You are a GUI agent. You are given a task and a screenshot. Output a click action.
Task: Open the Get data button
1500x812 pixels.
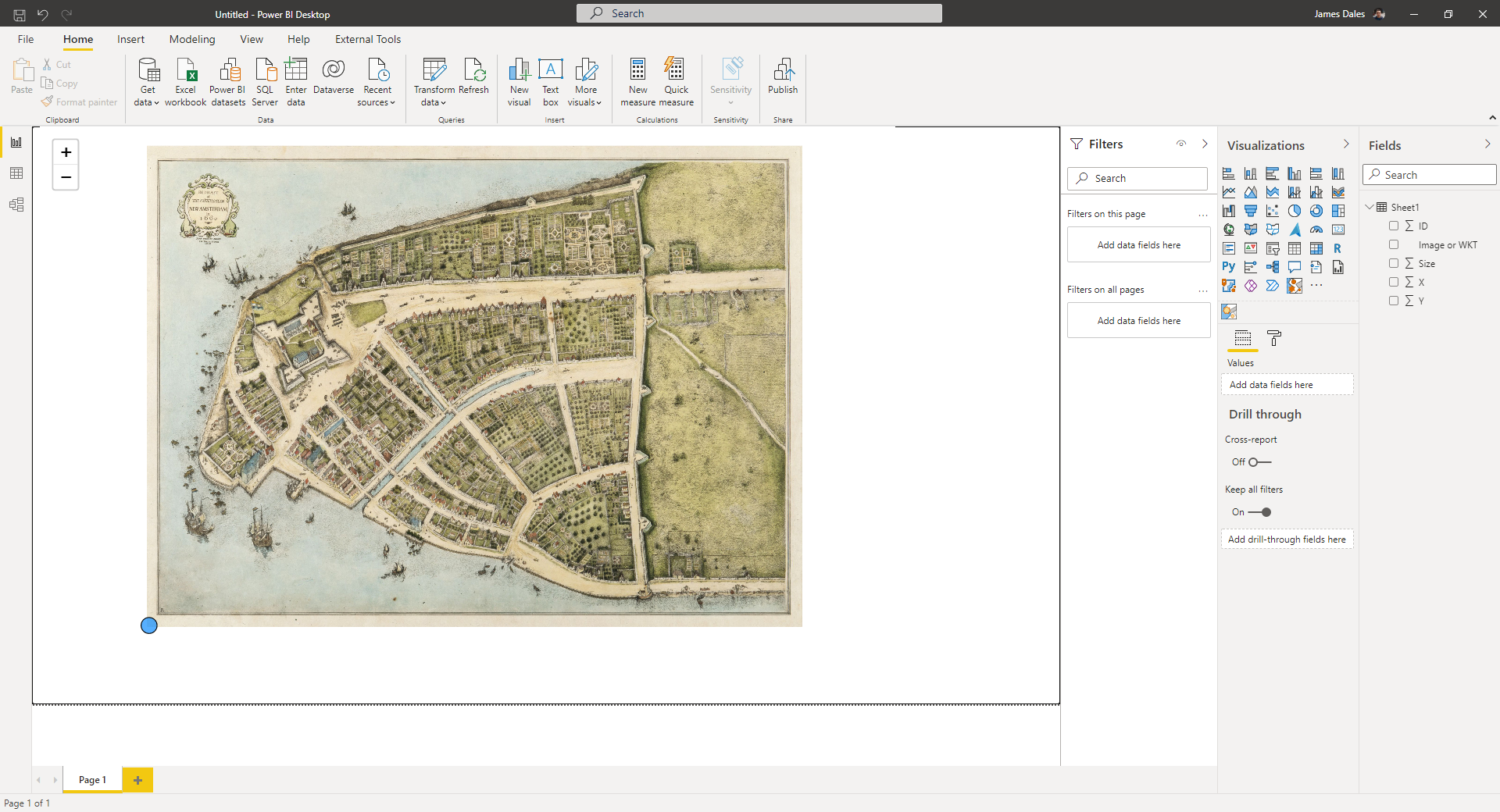coord(148,81)
